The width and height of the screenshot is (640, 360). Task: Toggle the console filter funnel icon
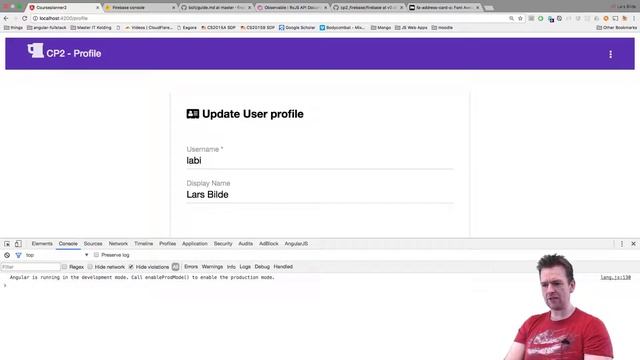[x=18, y=255]
